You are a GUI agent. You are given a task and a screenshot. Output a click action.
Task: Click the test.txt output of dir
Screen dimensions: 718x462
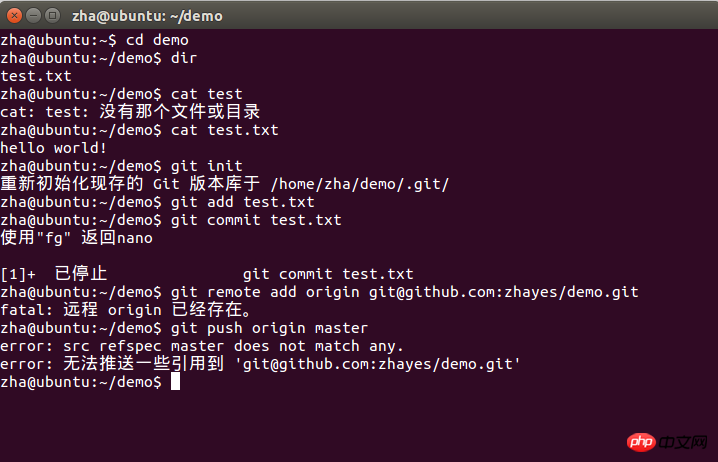click(x=36, y=76)
